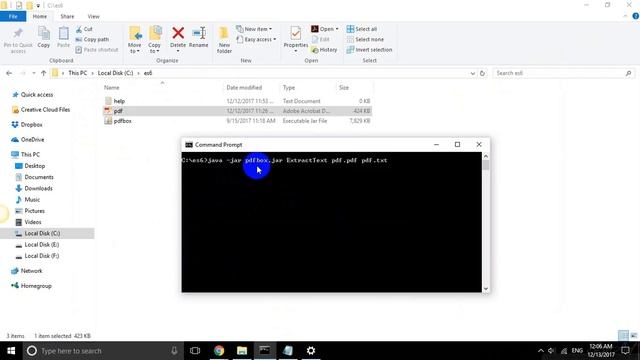The width and height of the screenshot is (640, 360).
Task: Open Pictures folder in sidebar
Action: (x=34, y=211)
